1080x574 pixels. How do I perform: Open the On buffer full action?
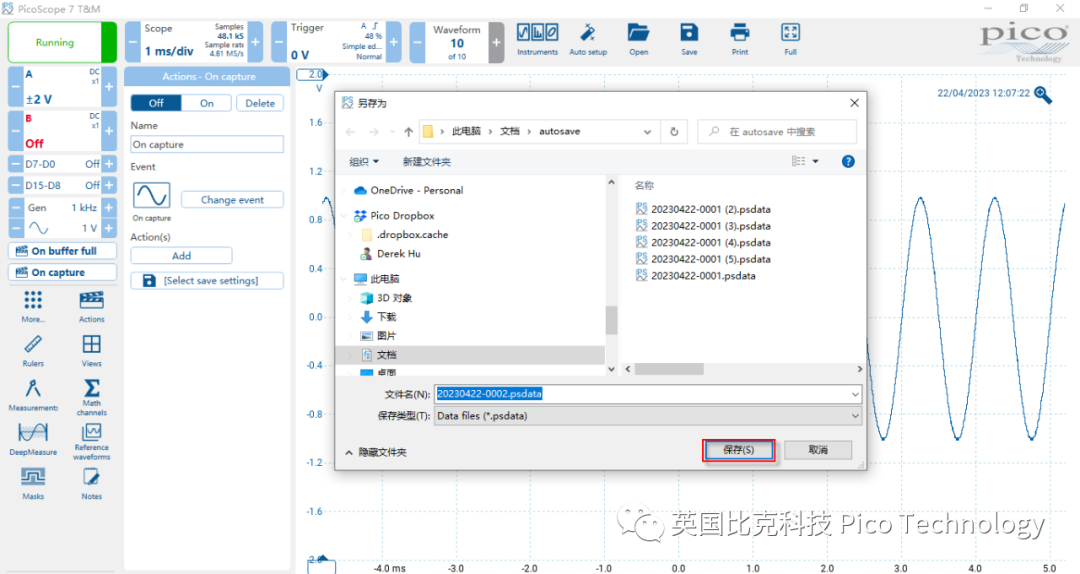(x=63, y=251)
